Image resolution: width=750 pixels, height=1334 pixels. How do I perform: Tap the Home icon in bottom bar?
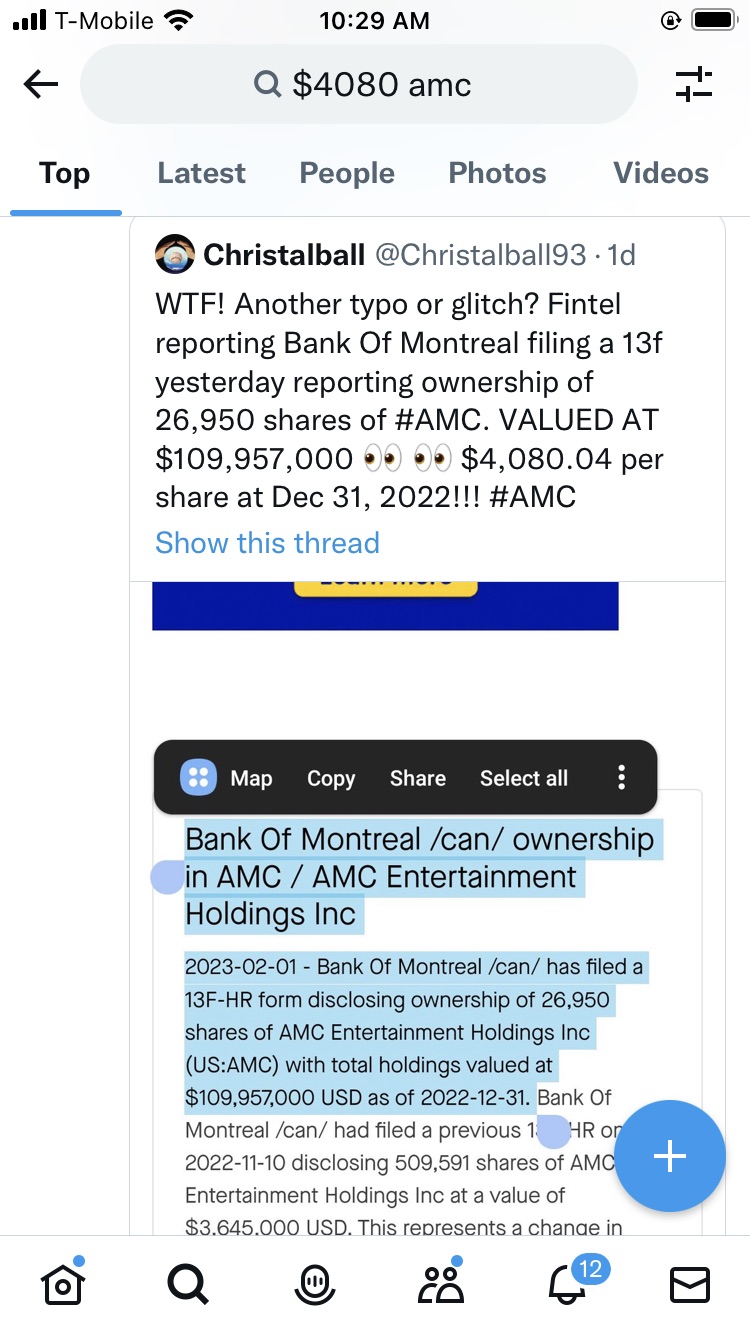click(x=60, y=1284)
